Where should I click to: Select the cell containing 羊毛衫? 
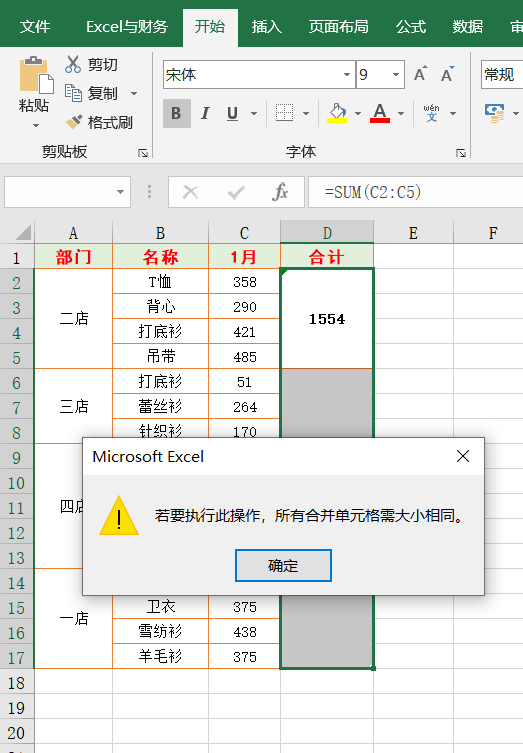(160, 656)
